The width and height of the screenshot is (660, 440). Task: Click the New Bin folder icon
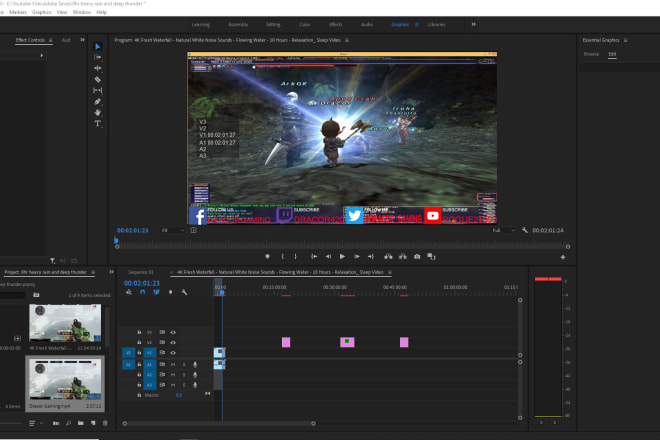tap(80, 423)
